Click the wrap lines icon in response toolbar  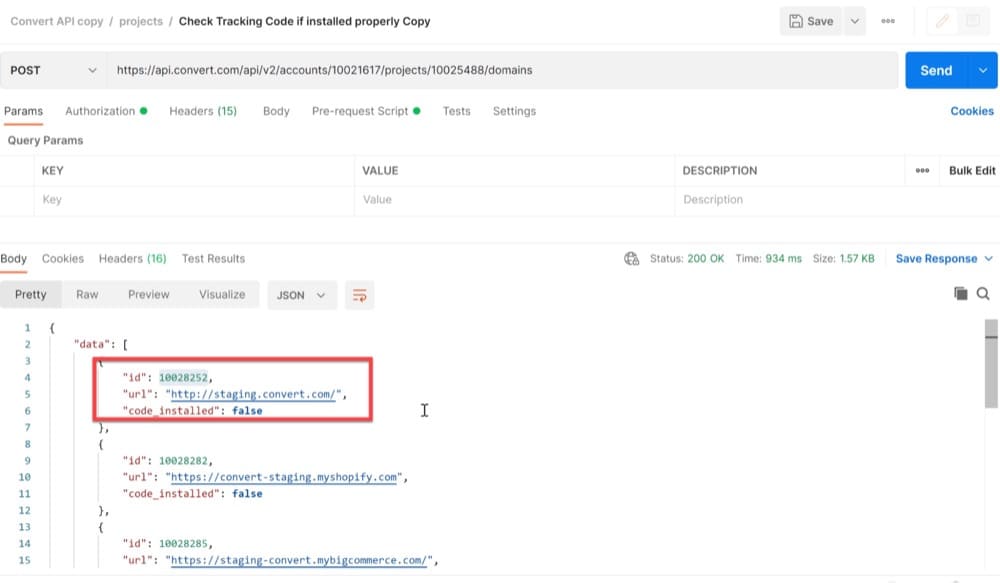point(359,295)
